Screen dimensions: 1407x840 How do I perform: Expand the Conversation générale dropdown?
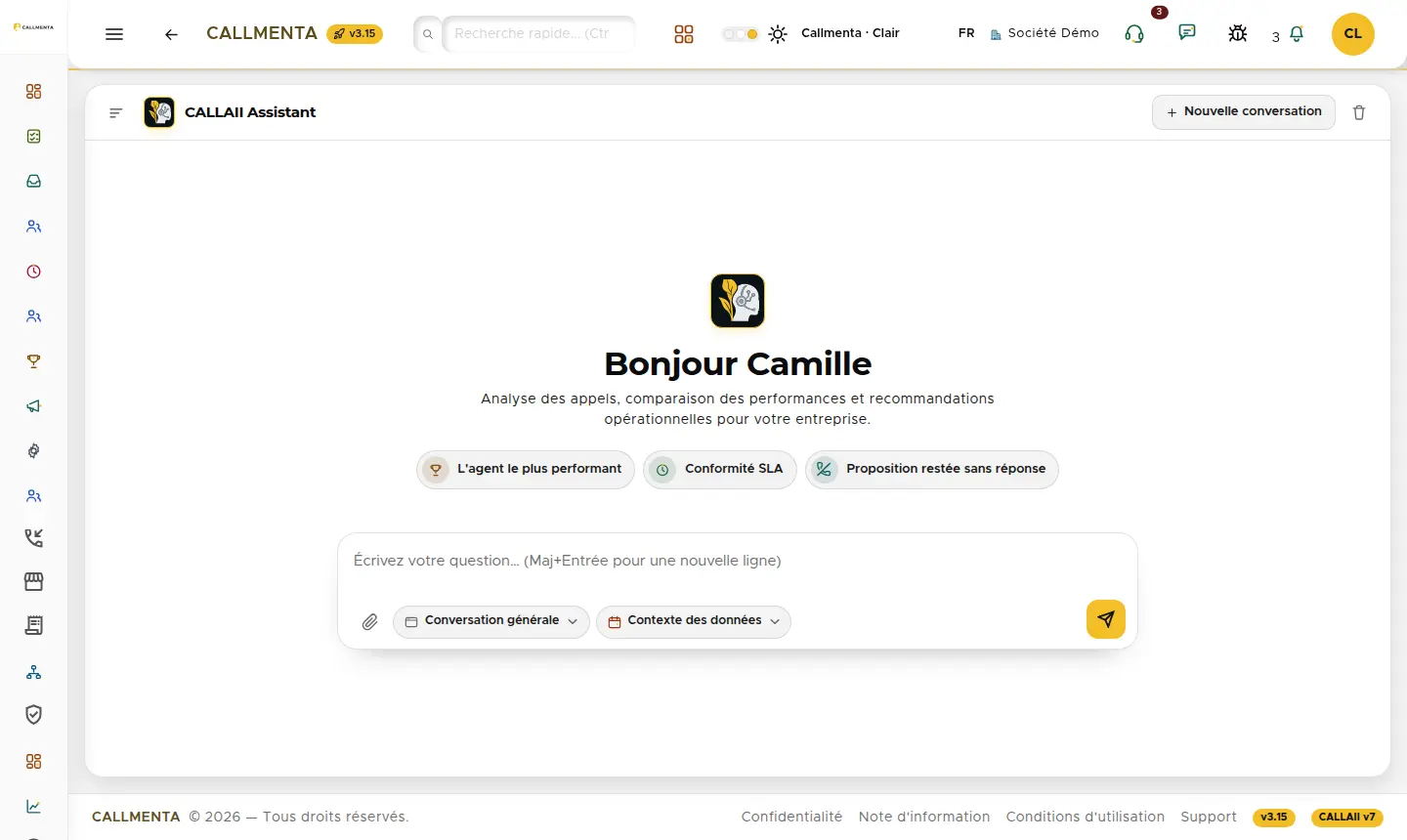click(491, 621)
